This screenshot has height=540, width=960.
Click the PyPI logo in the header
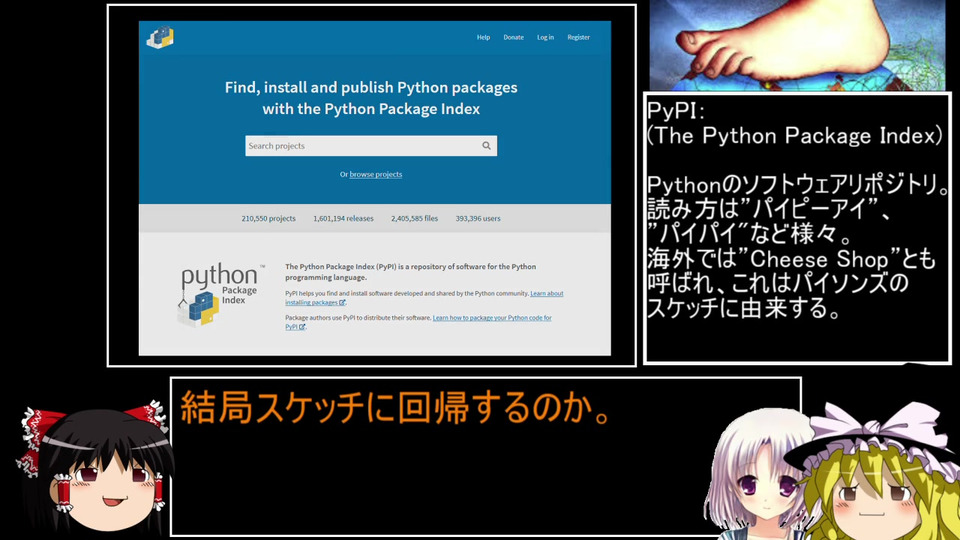160,37
